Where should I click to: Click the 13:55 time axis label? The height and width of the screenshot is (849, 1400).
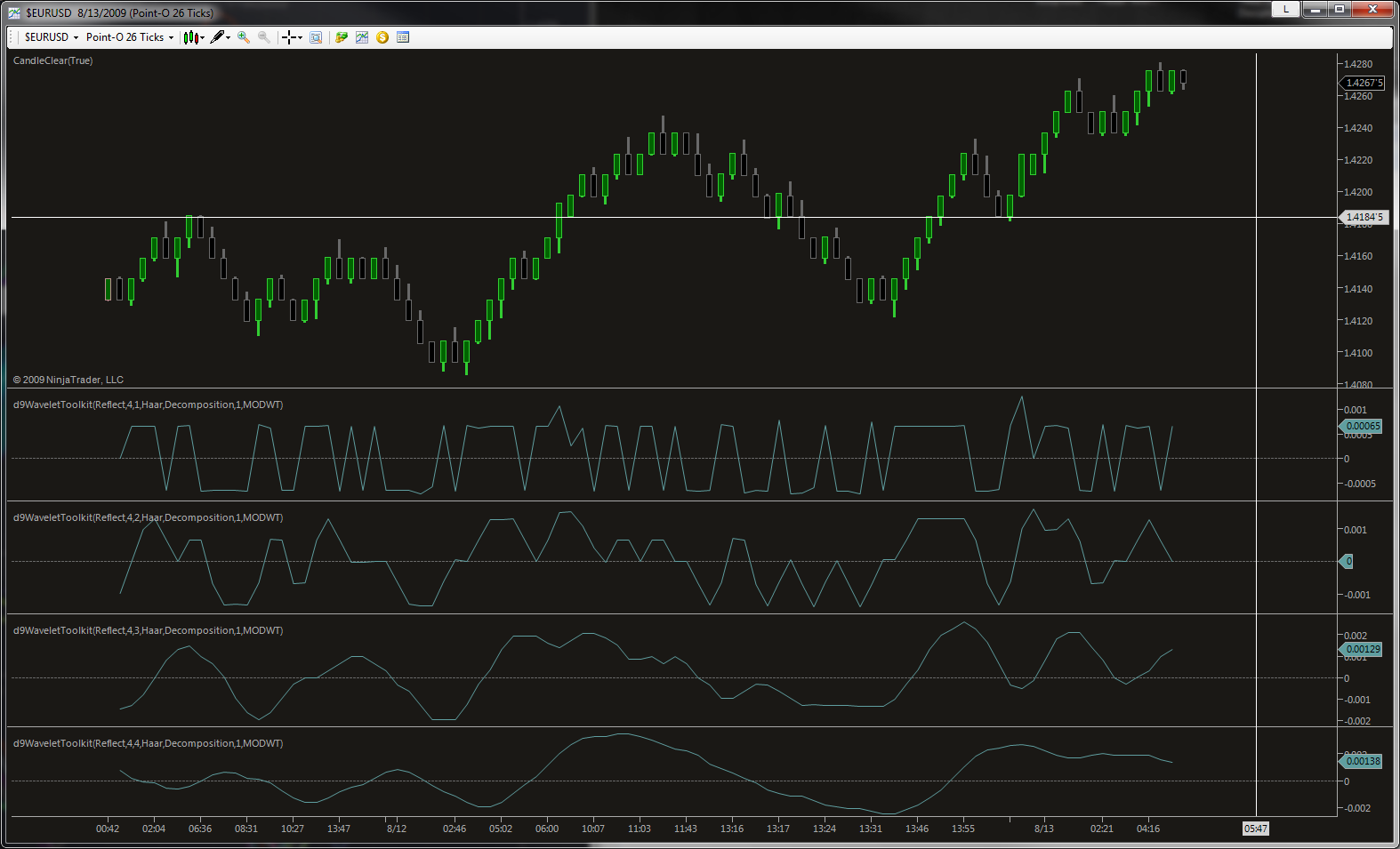coord(963,829)
